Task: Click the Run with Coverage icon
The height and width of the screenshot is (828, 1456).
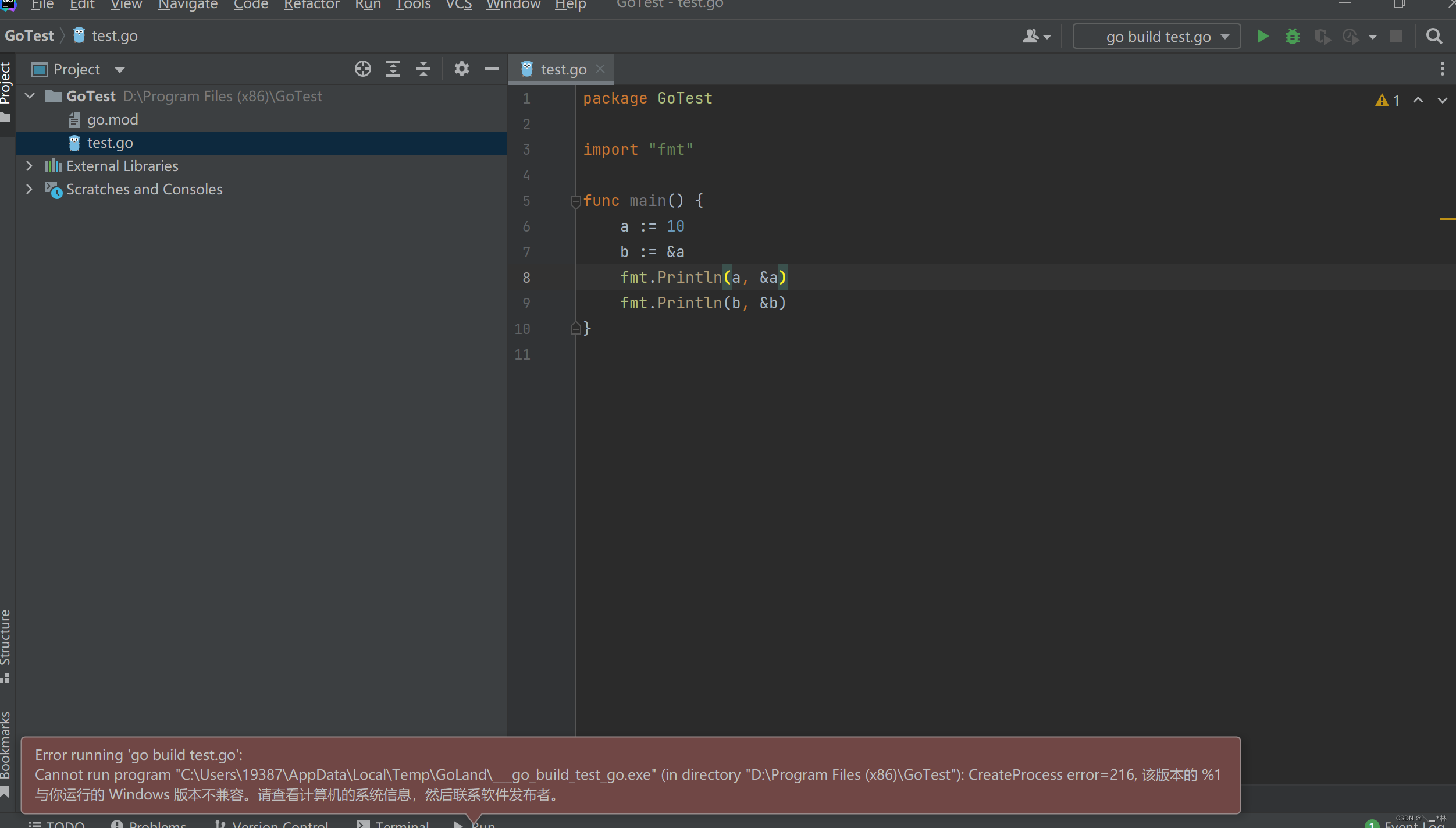Action: click(x=1322, y=37)
